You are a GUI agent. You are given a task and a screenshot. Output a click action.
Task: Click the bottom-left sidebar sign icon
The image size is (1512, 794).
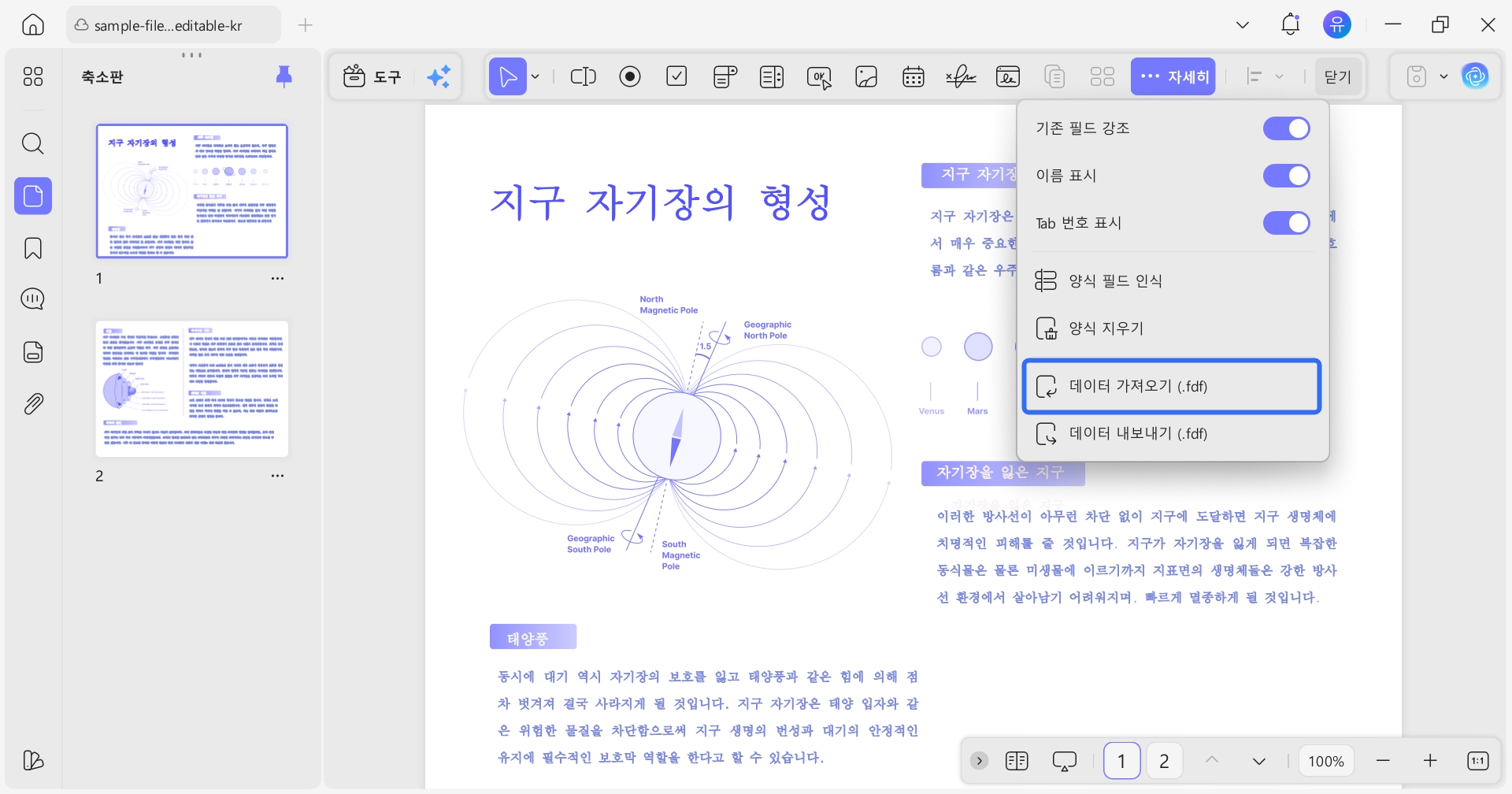click(33, 760)
